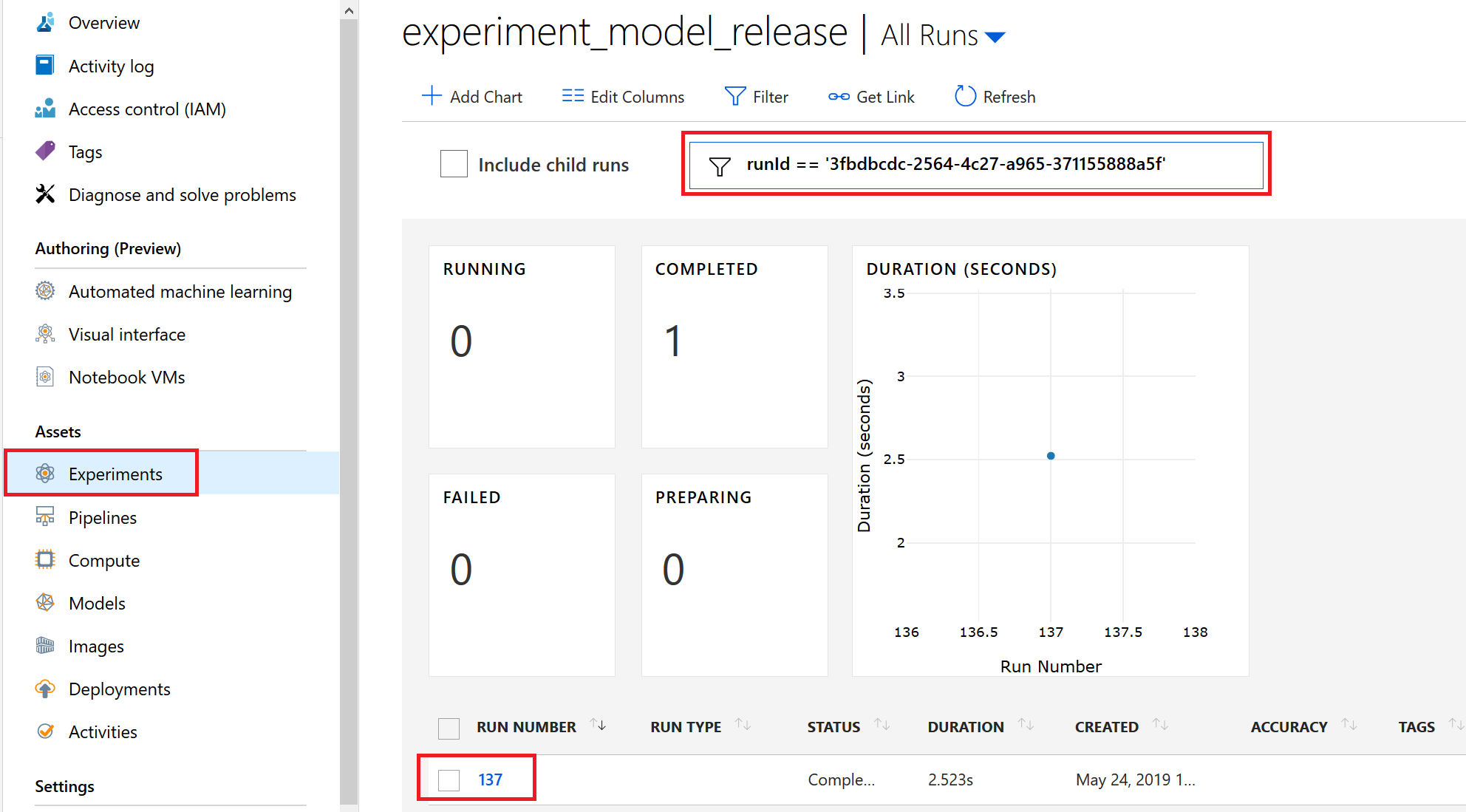Go to Experiments in the sidebar
The height and width of the screenshot is (812, 1466).
click(115, 474)
